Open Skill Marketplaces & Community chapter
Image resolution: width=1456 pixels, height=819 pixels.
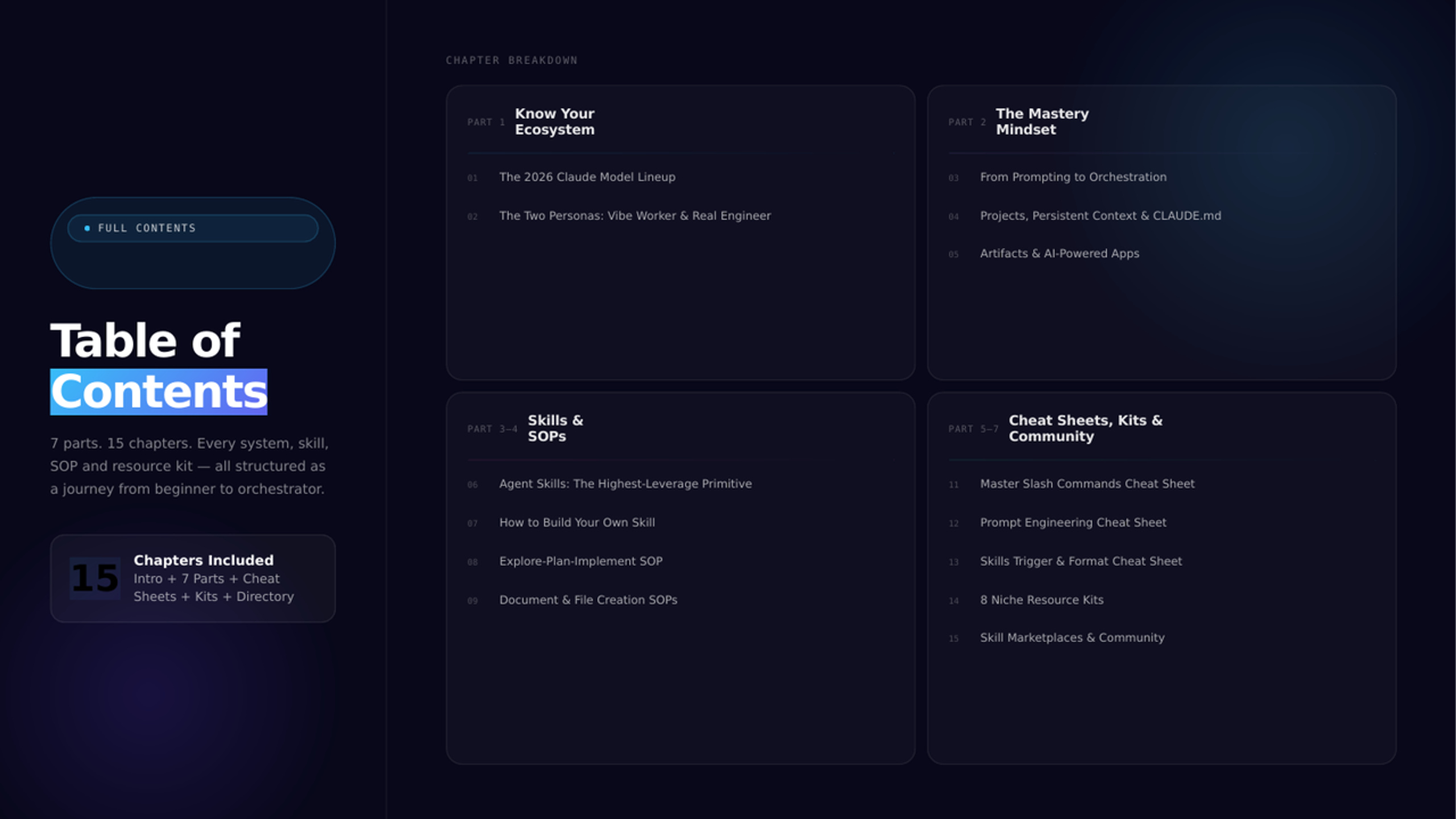[x=1072, y=638]
